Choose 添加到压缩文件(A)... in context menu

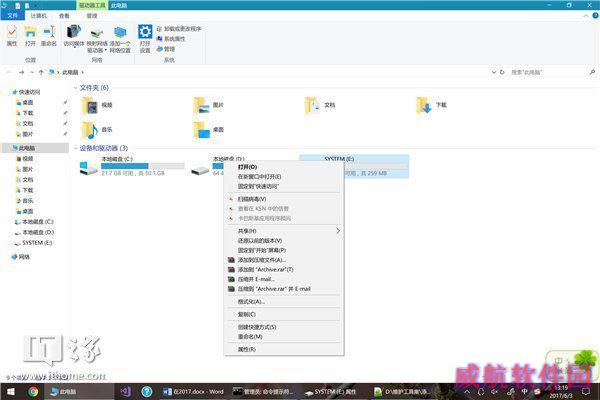[x=284, y=260]
